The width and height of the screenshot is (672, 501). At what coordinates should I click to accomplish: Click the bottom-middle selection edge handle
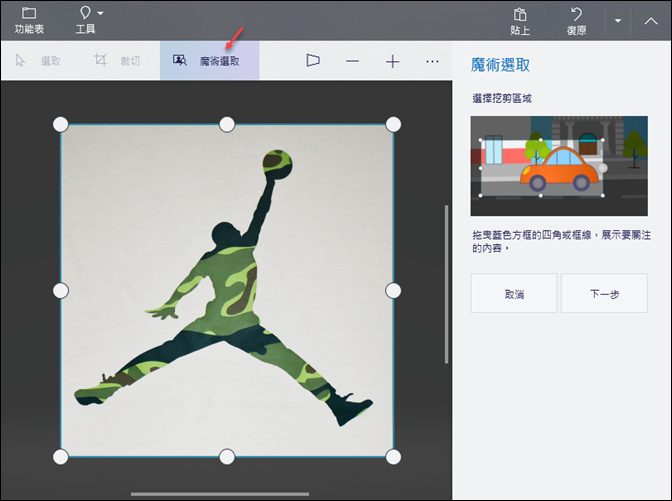227,457
